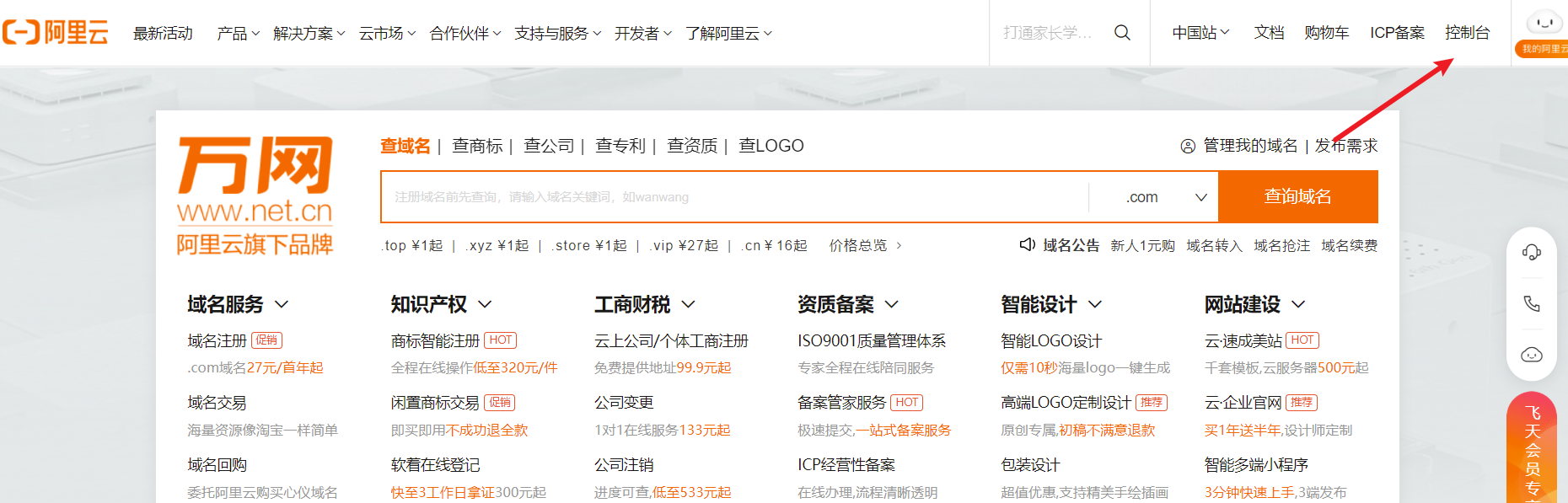Viewport: 1568px width, 503px height.
Task: Click the Aliyun logo in the header
Action: pos(56,33)
